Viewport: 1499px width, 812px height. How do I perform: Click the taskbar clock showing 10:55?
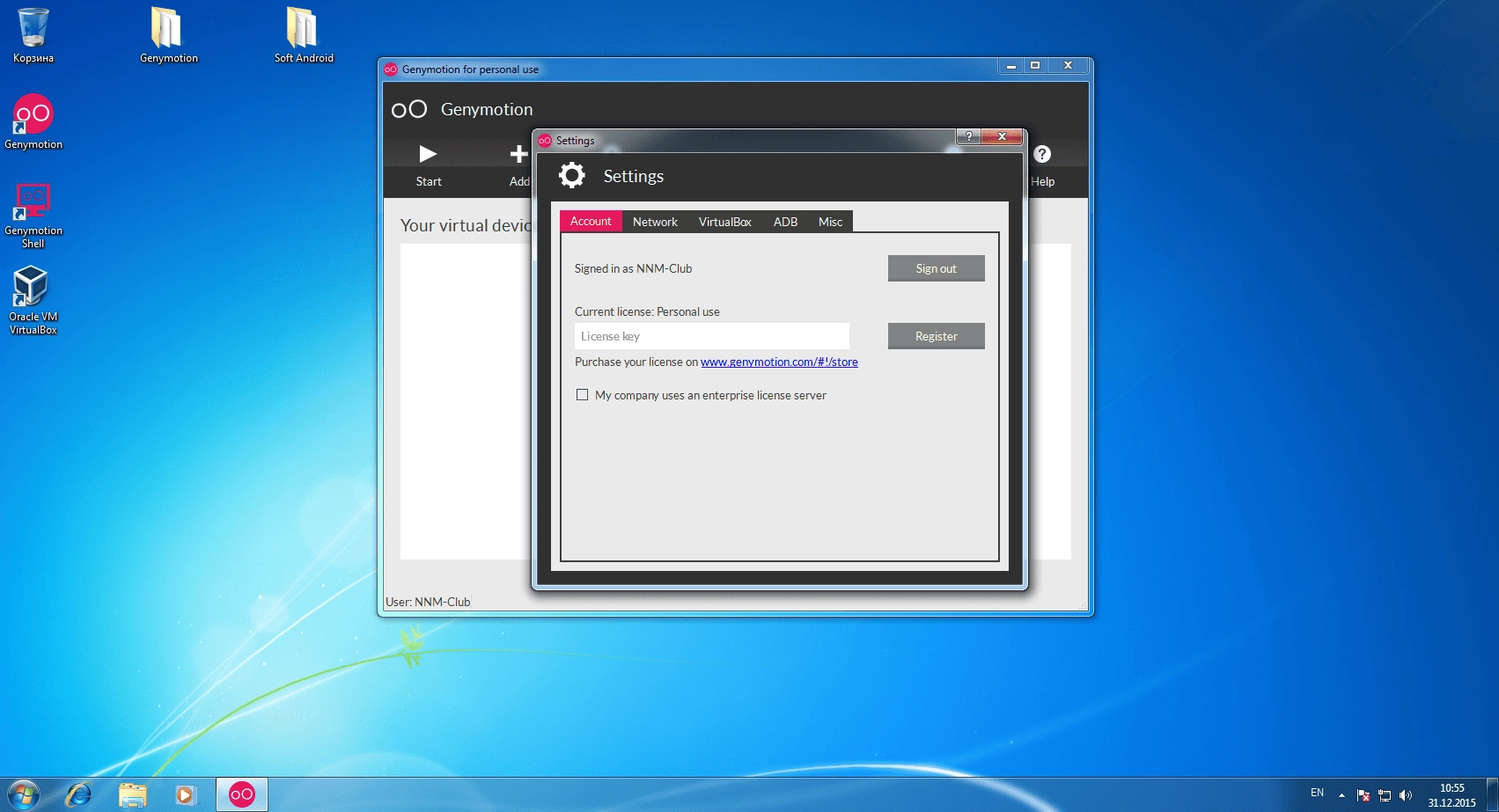click(x=1451, y=795)
